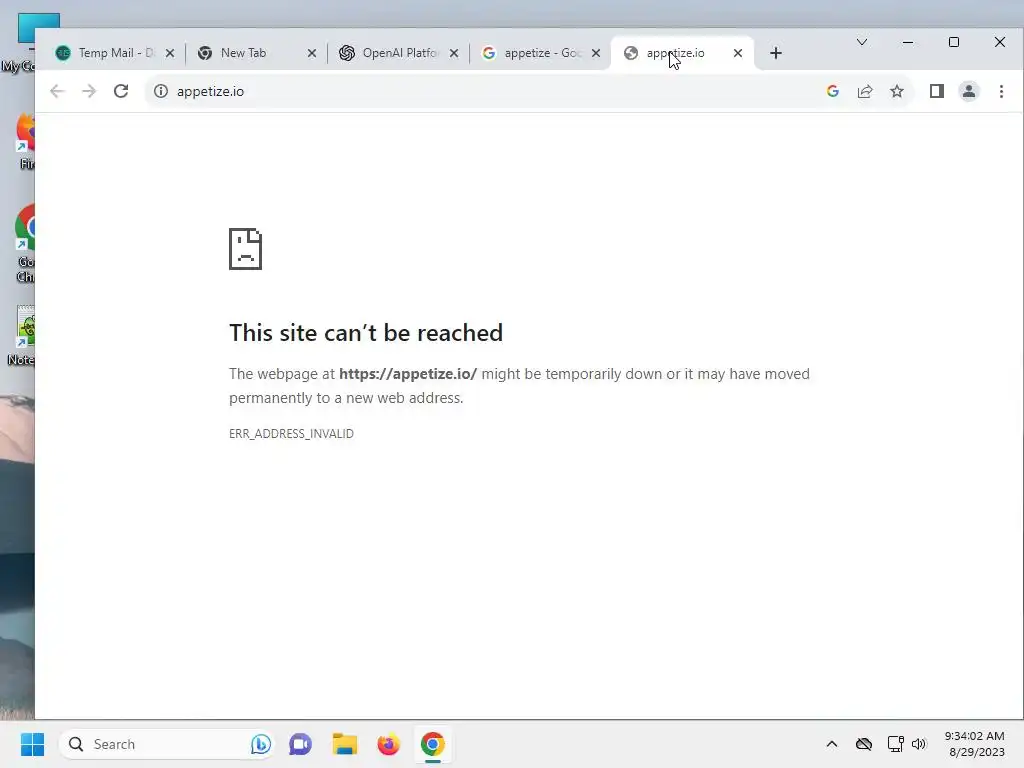Open the appetize Google search tab
Image resolution: width=1024 pixels, height=768 pixels.
coord(532,53)
